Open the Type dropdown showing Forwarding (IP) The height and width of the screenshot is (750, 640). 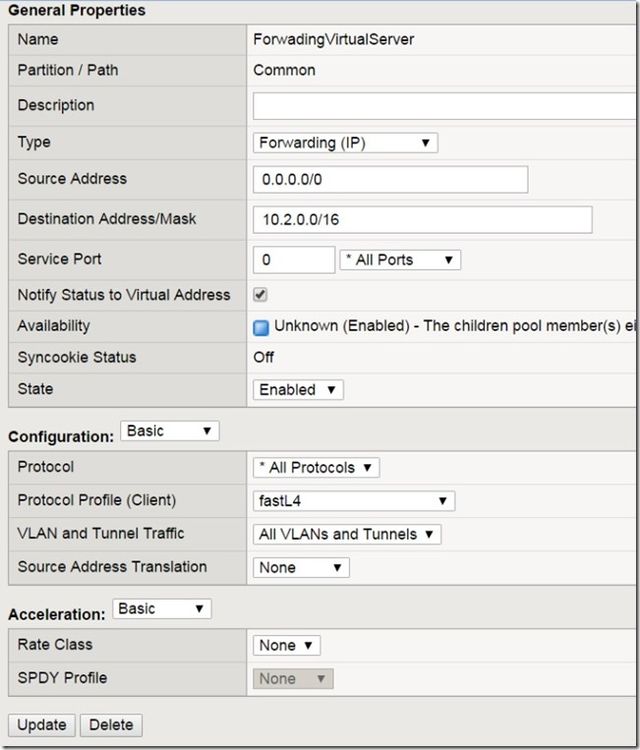[x=345, y=143]
